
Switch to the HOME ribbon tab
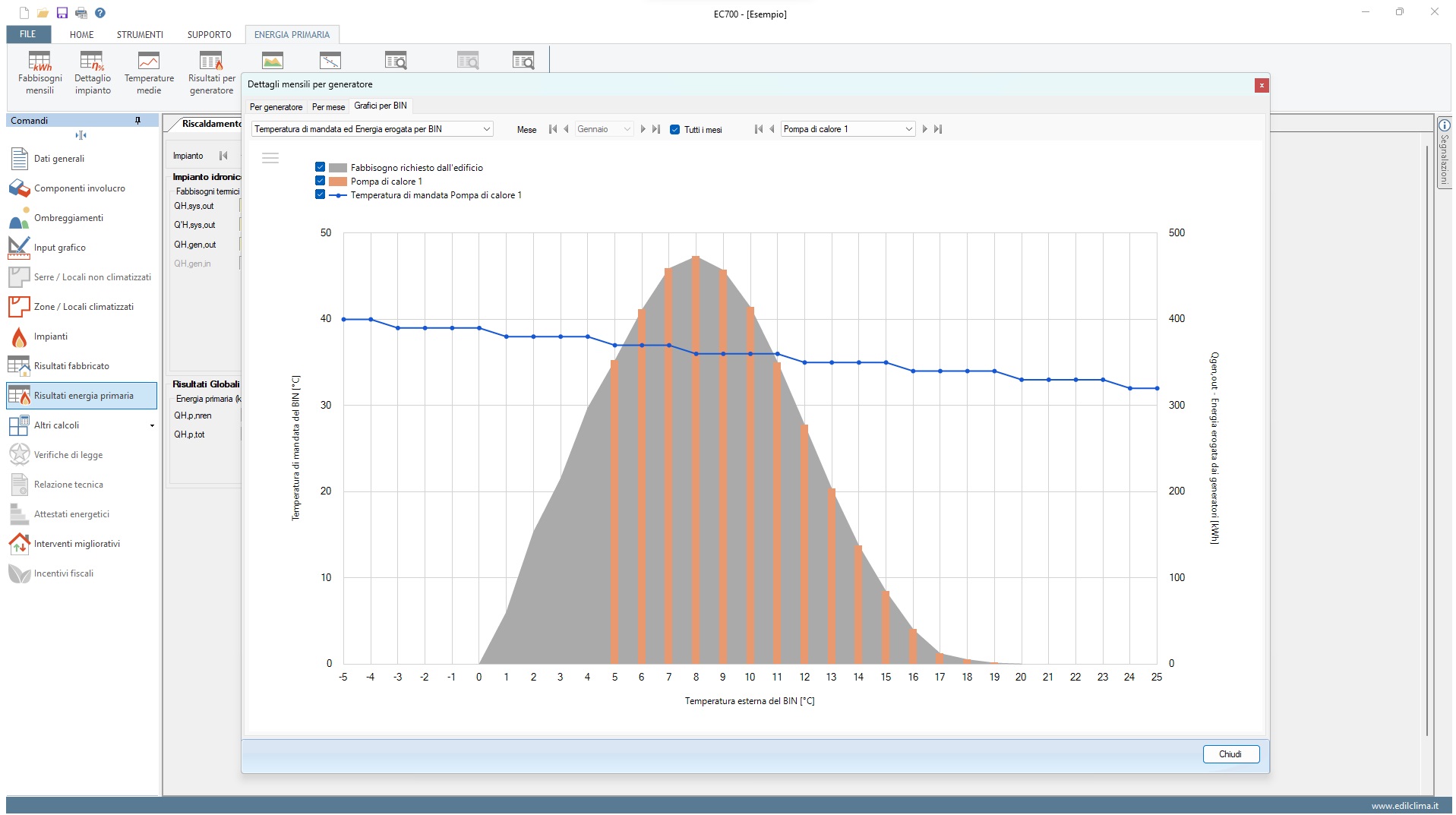tap(81, 34)
